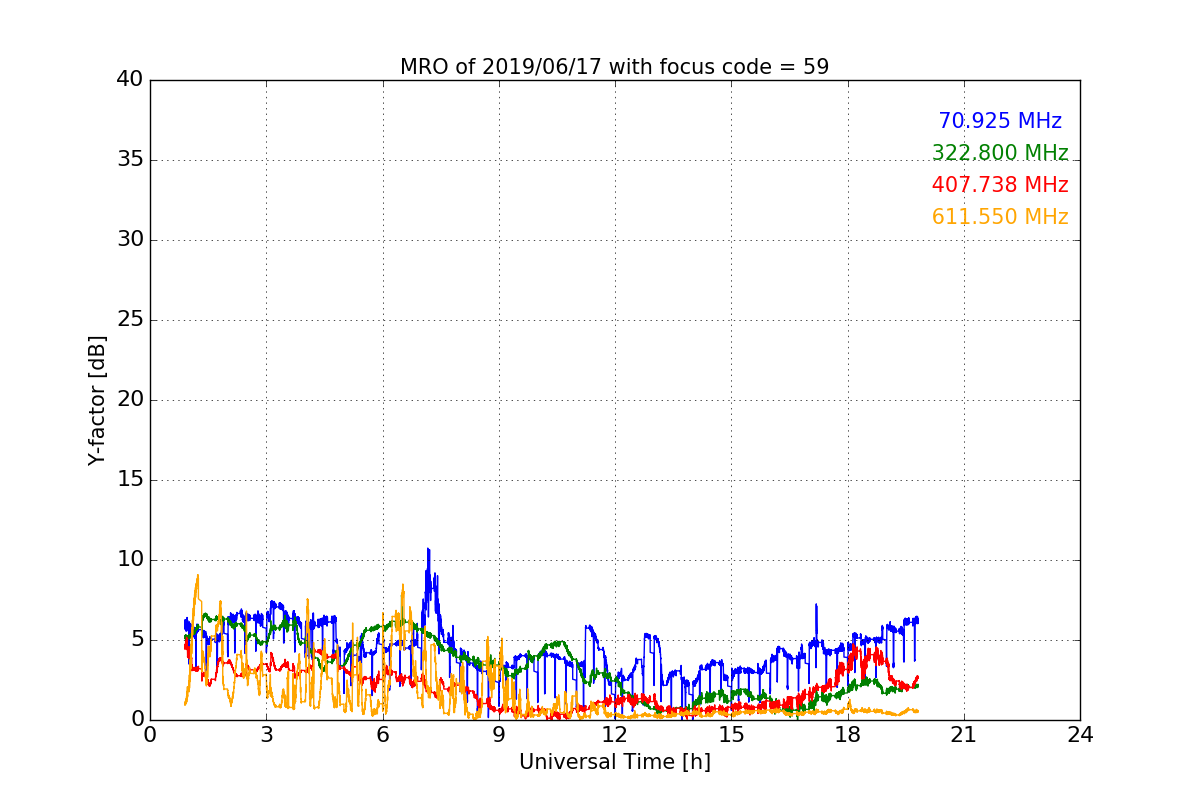Click the y-axis tick label 5
This screenshot has width=1200, height=800.
pos(137,640)
